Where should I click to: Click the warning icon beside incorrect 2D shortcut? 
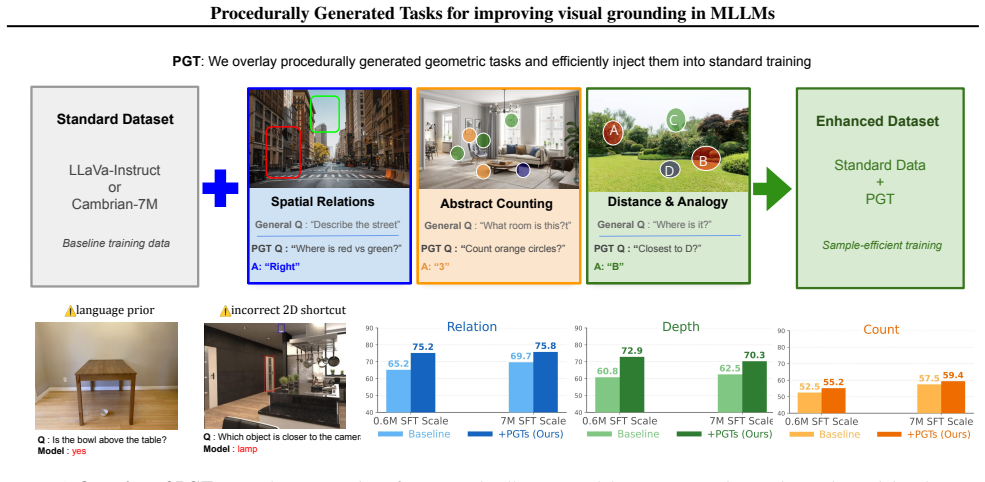tap(225, 310)
